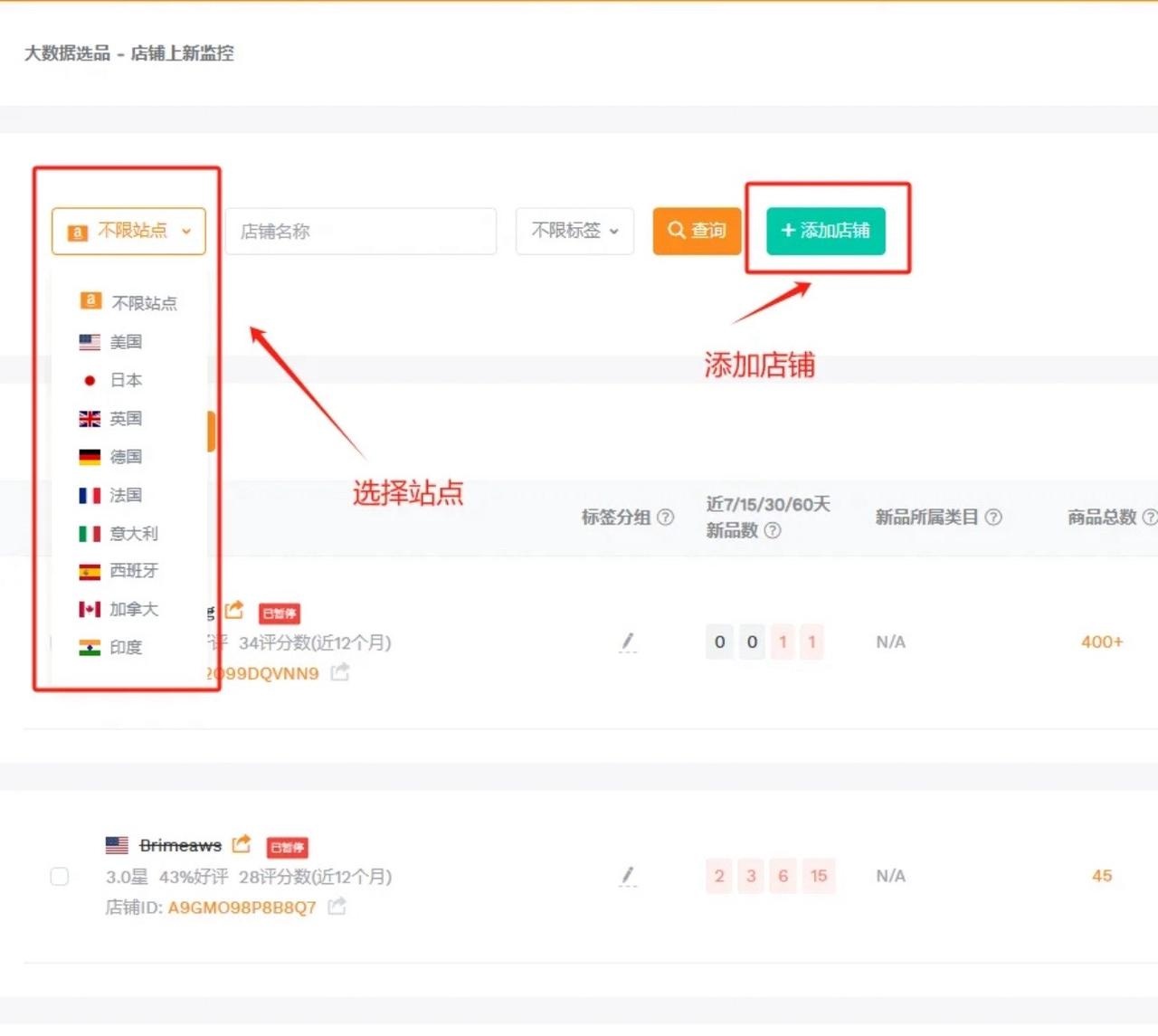Click help icon next to 新品数

point(773,530)
